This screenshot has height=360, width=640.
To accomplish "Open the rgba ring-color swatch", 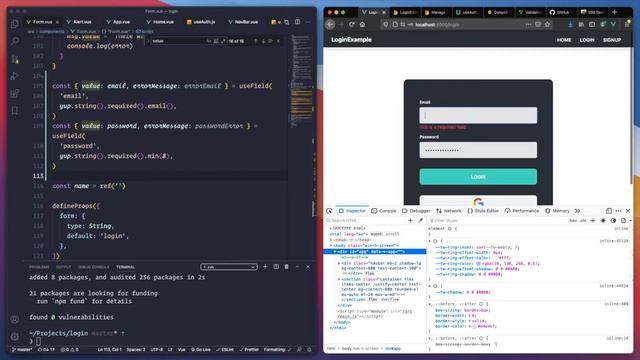I will 478,264.
